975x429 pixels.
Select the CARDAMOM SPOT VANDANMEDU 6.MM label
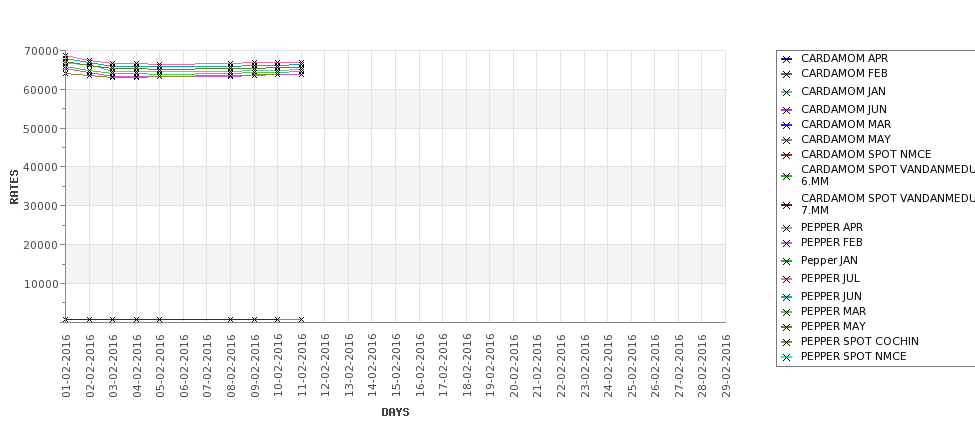pyautogui.click(x=888, y=175)
